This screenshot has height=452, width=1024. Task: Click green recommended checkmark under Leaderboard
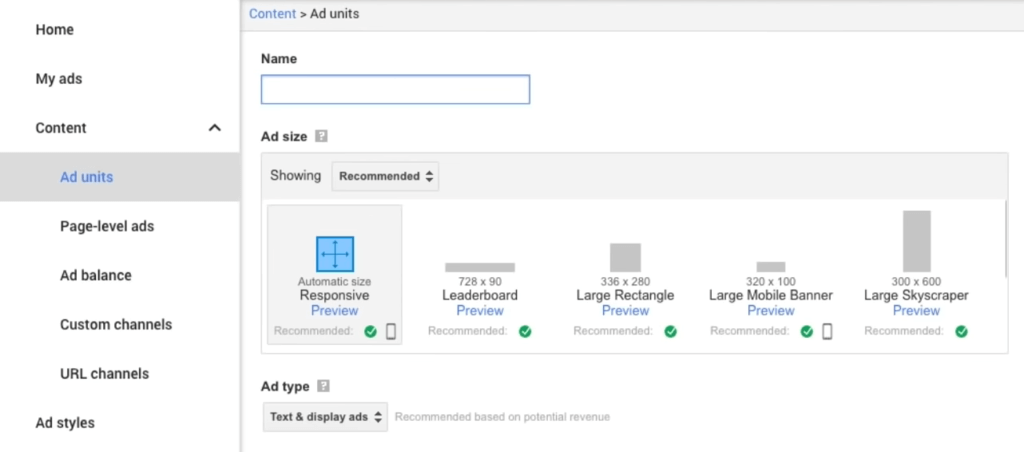[525, 331]
